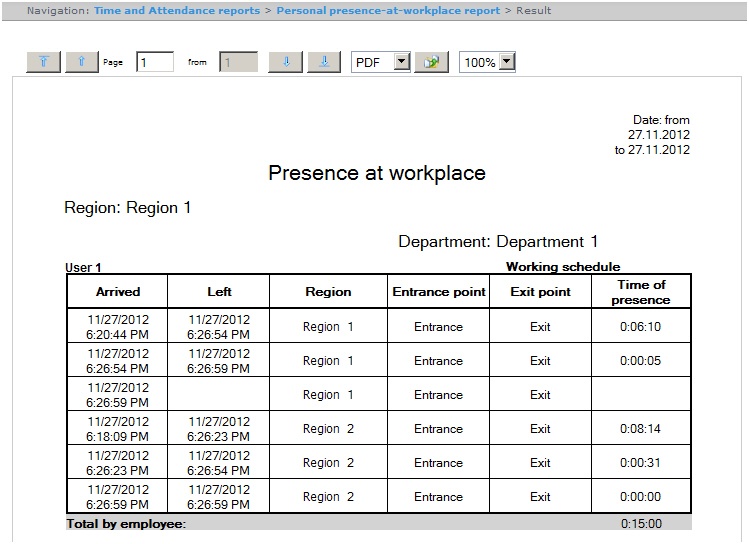
Task: Click the current page number field
Action: (155, 62)
